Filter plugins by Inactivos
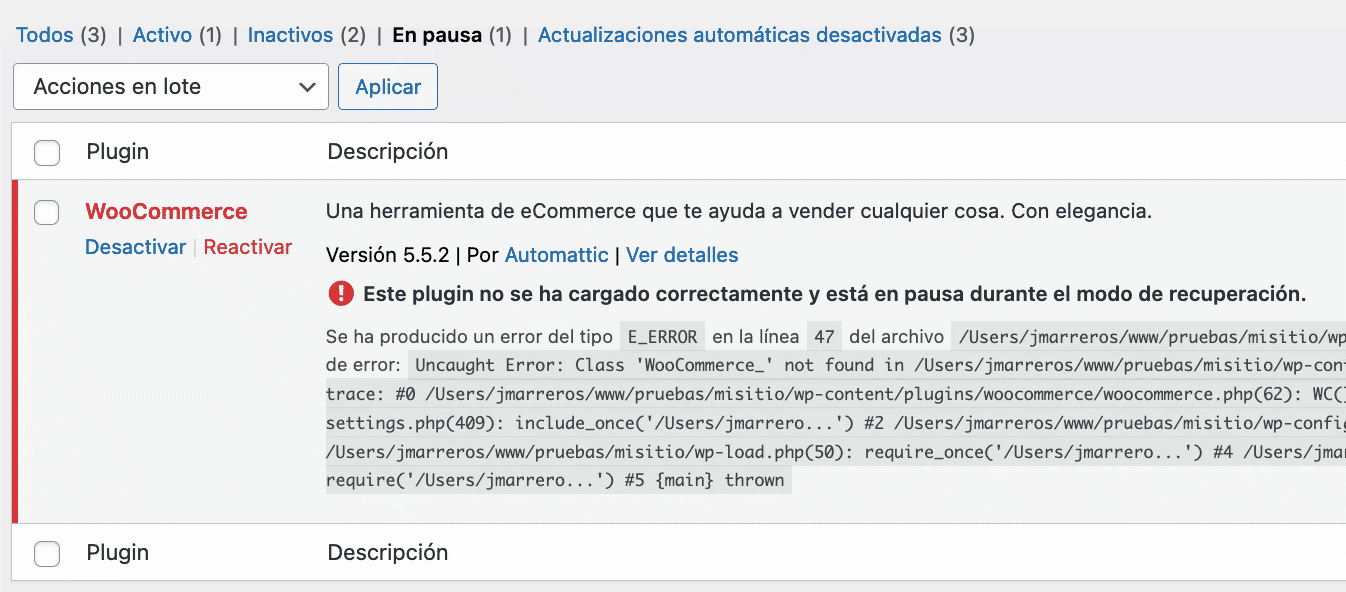This screenshot has width=1346, height=592. tap(290, 35)
